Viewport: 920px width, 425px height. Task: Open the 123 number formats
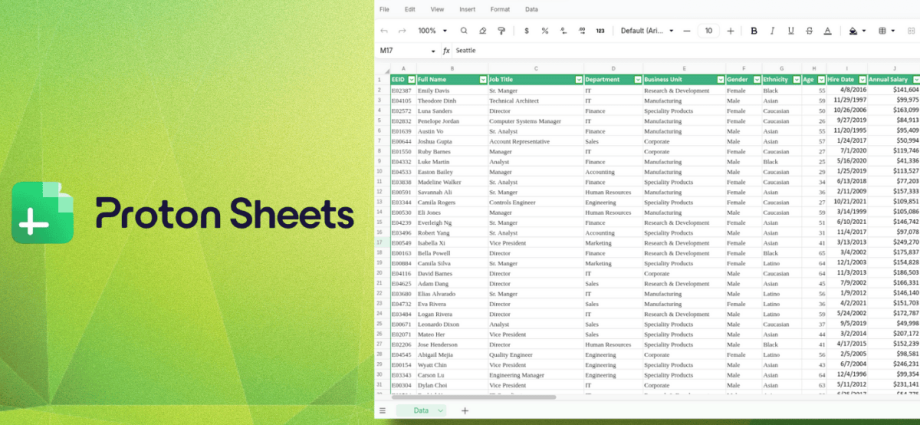600,31
